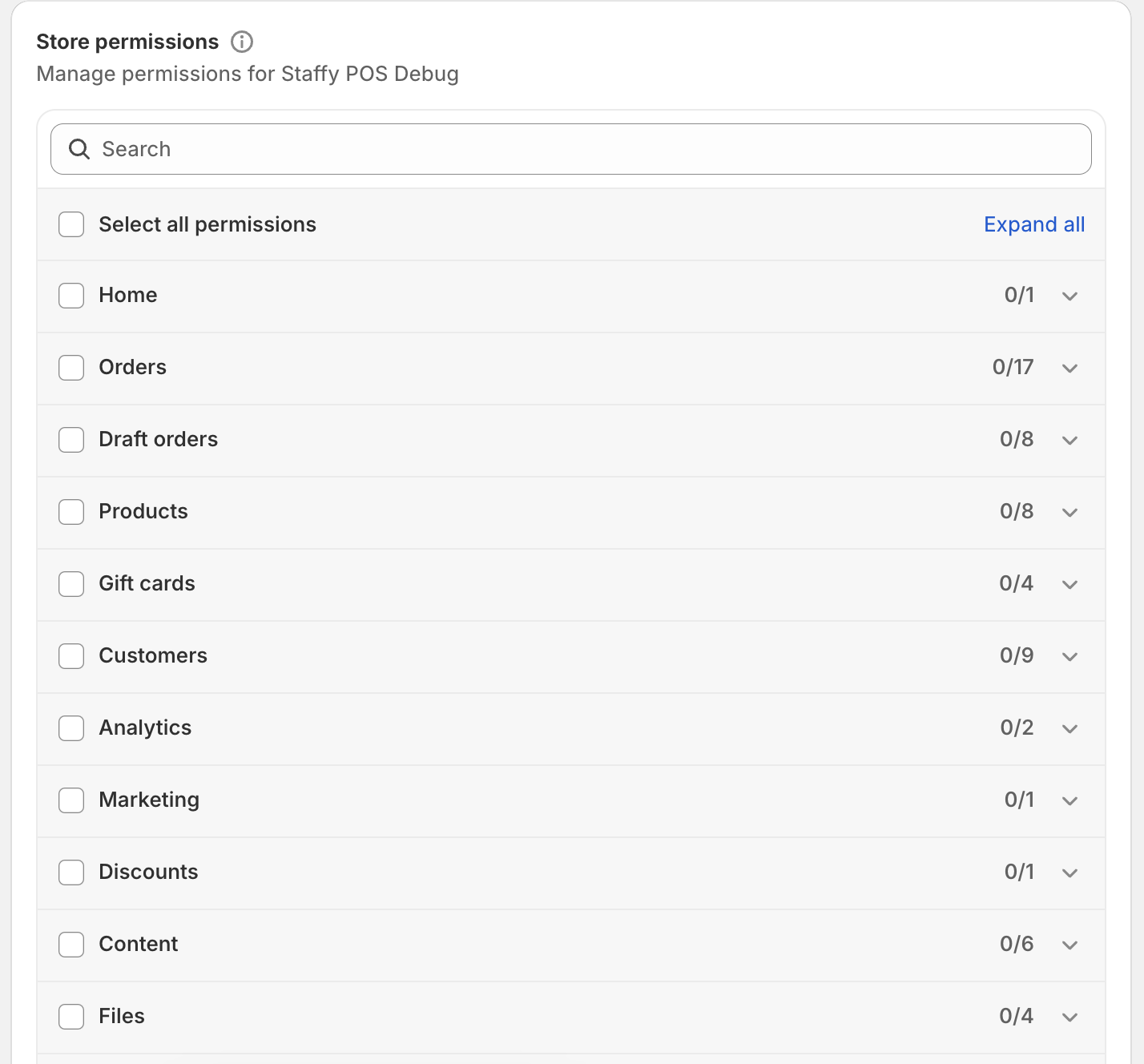The height and width of the screenshot is (1064, 1144).
Task: Focus the Search permissions field
Action: point(571,149)
